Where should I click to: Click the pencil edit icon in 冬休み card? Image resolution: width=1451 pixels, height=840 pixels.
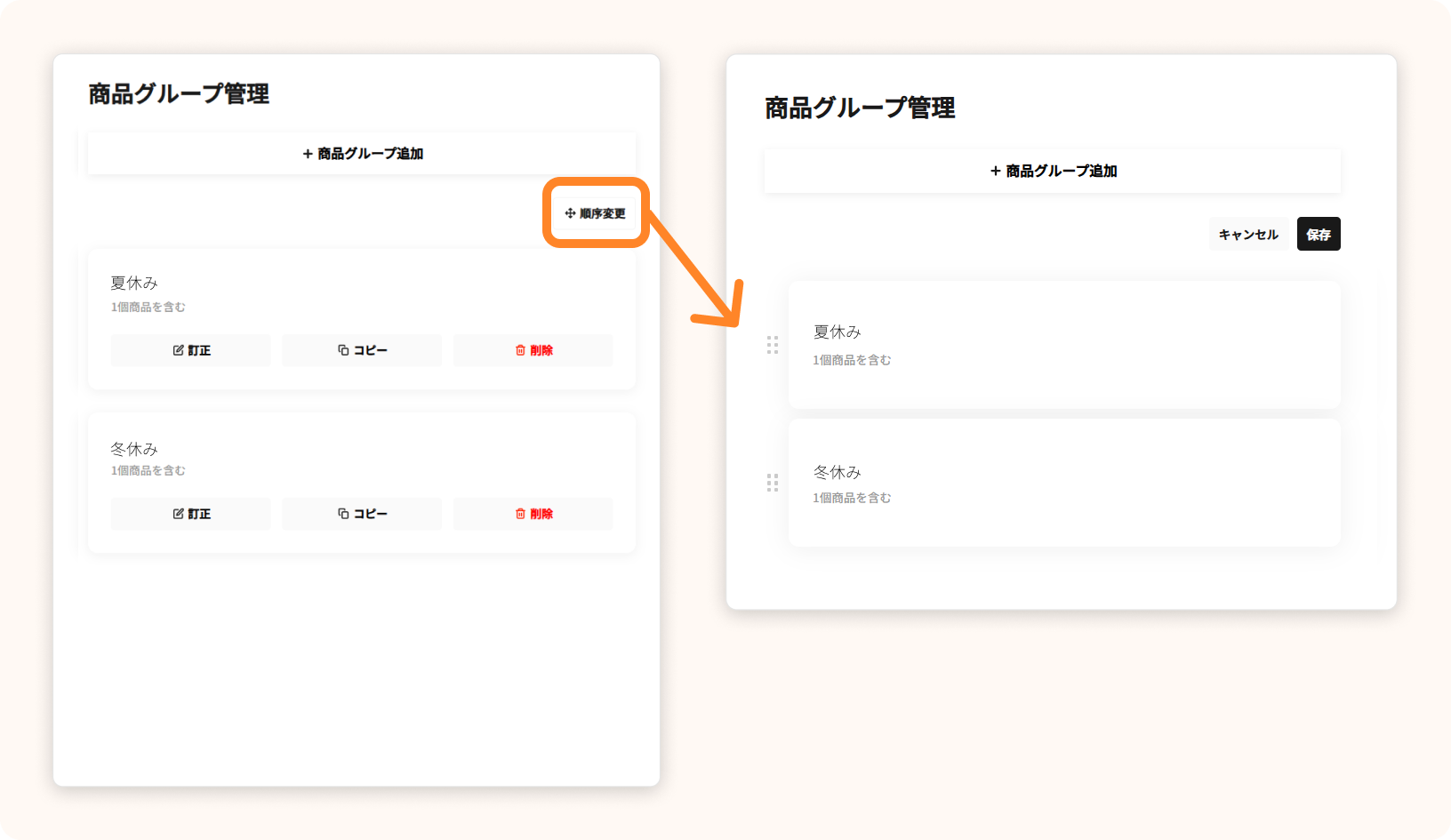[x=178, y=514]
